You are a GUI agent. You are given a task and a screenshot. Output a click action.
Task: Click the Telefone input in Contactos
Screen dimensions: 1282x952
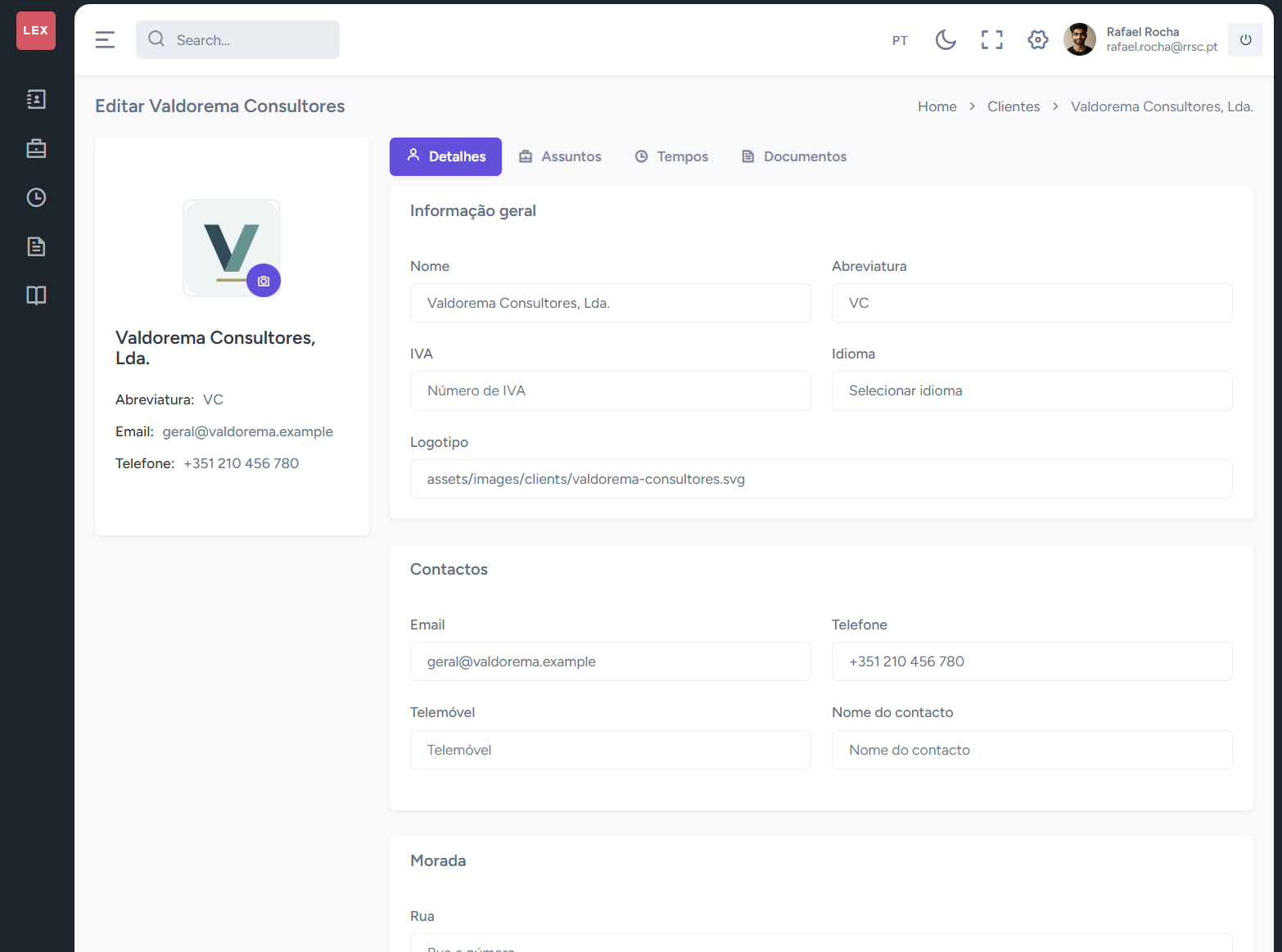coord(1032,661)
